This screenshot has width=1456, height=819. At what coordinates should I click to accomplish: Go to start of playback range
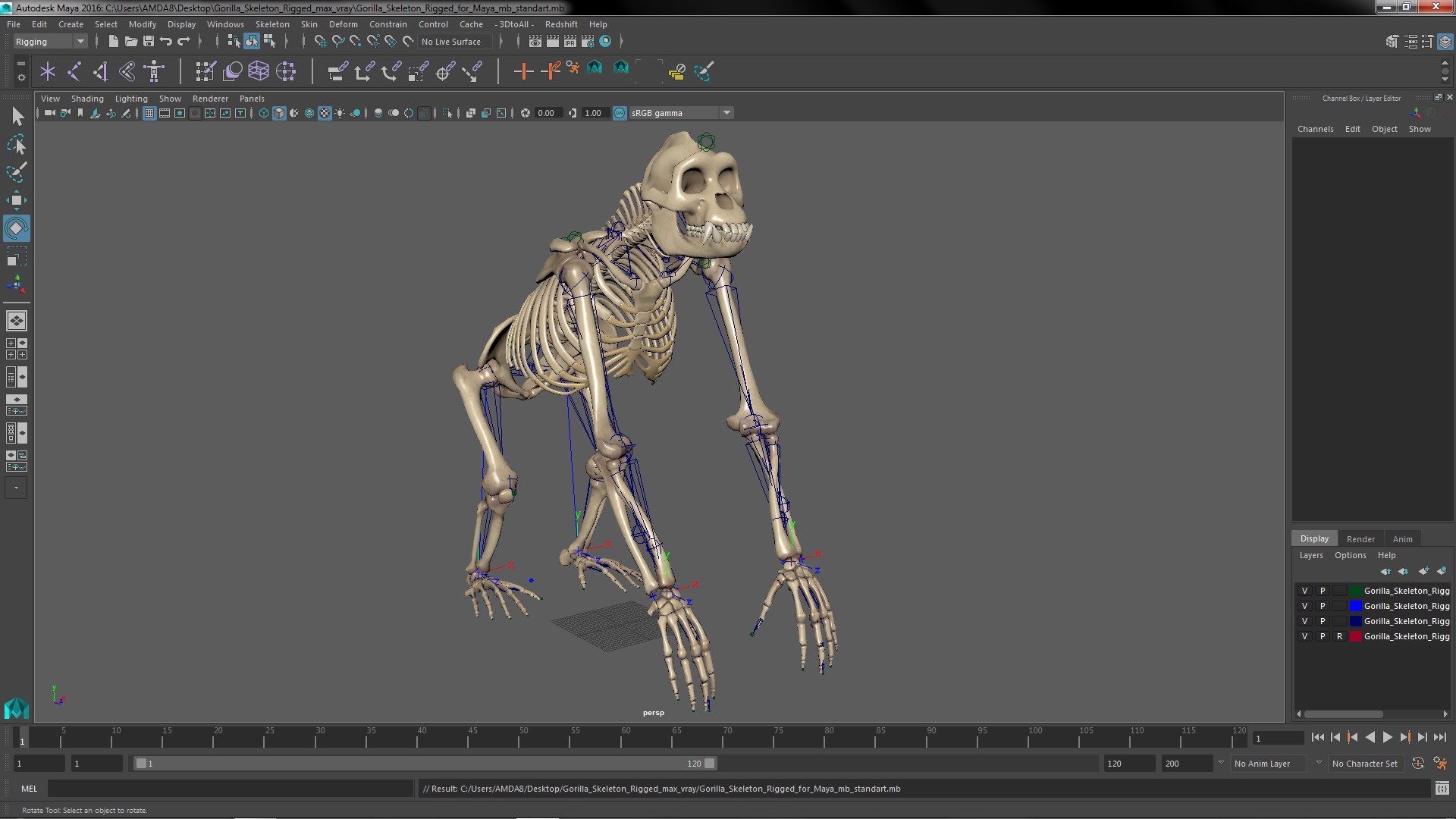[x=1317, y=737]
